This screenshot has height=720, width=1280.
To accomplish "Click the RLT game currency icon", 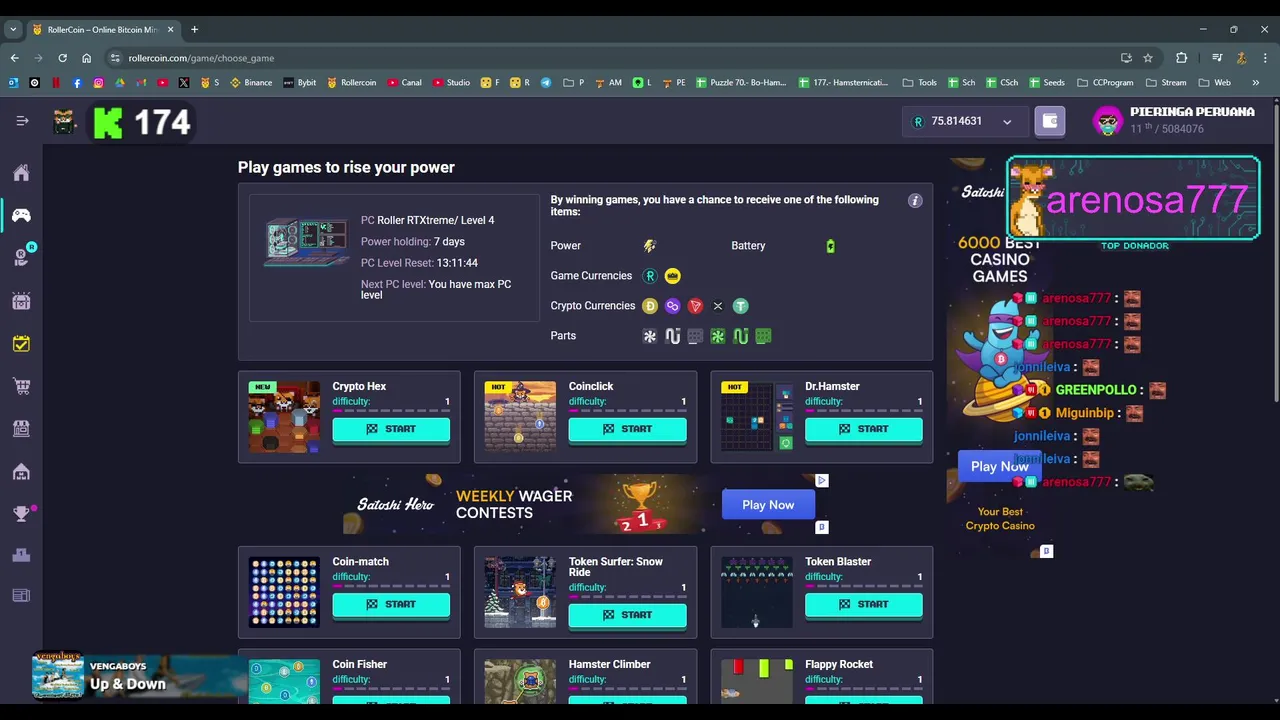I will (650, 276).
